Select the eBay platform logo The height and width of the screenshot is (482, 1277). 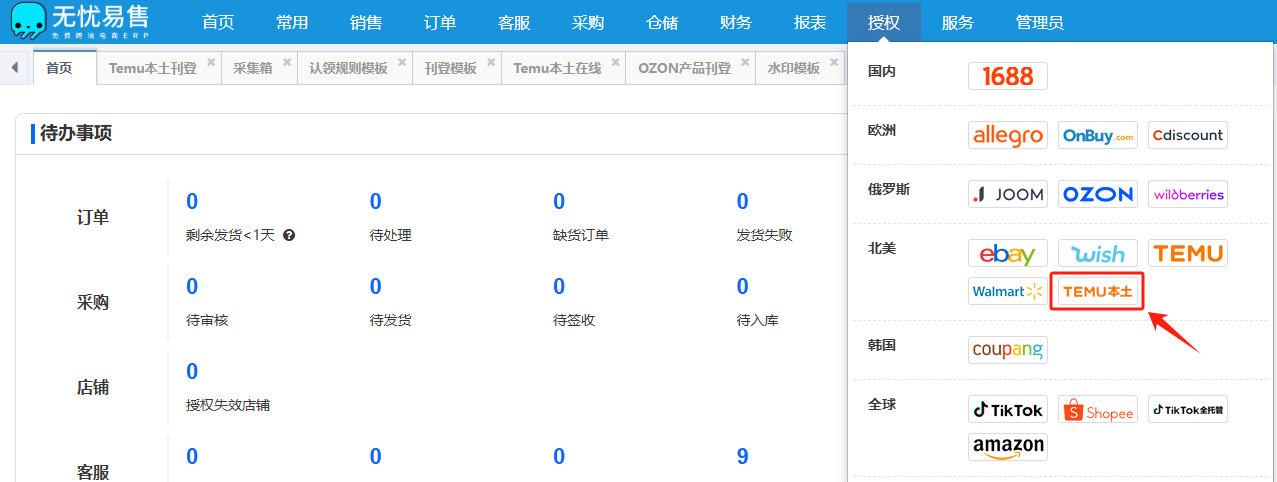click(x=1007, y=253)
